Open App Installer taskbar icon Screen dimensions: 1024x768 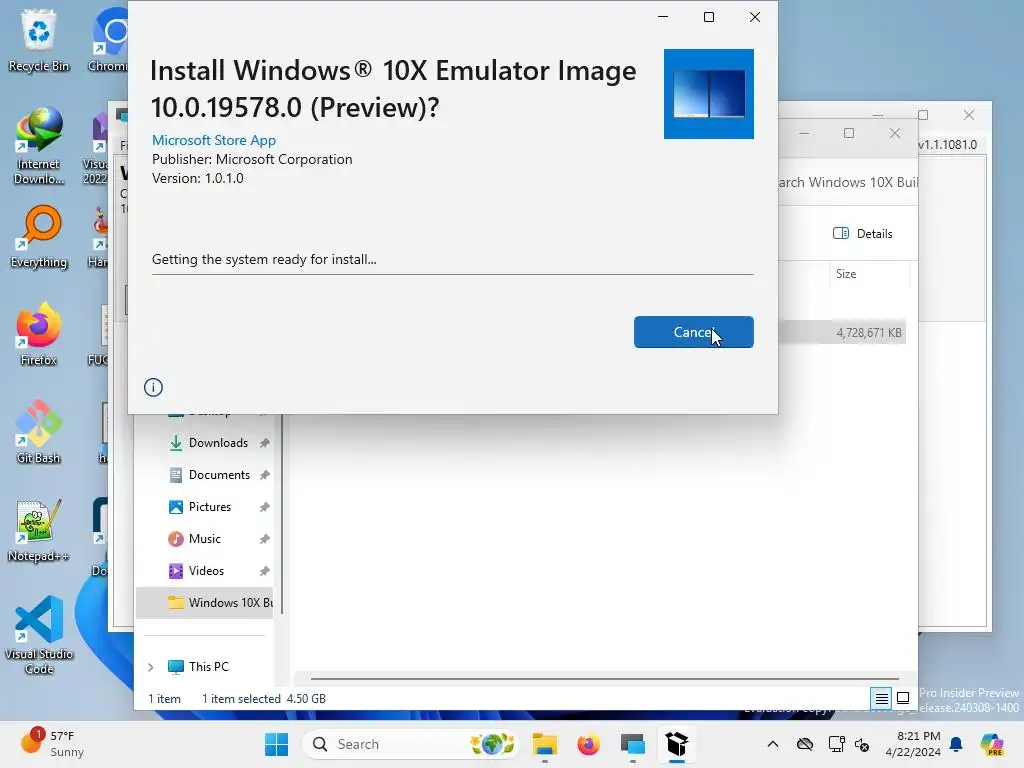tap(677, 744)
